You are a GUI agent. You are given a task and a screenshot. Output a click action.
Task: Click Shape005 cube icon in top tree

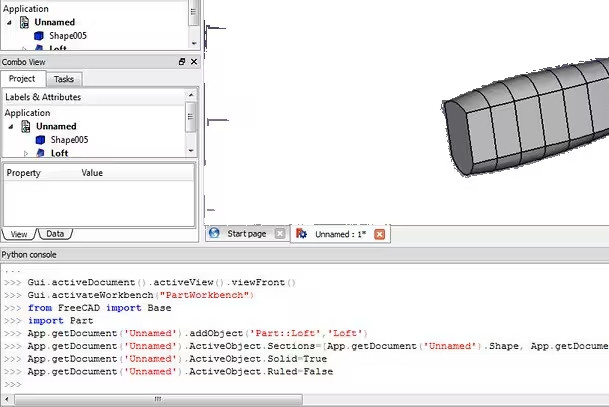pos(38,36)
